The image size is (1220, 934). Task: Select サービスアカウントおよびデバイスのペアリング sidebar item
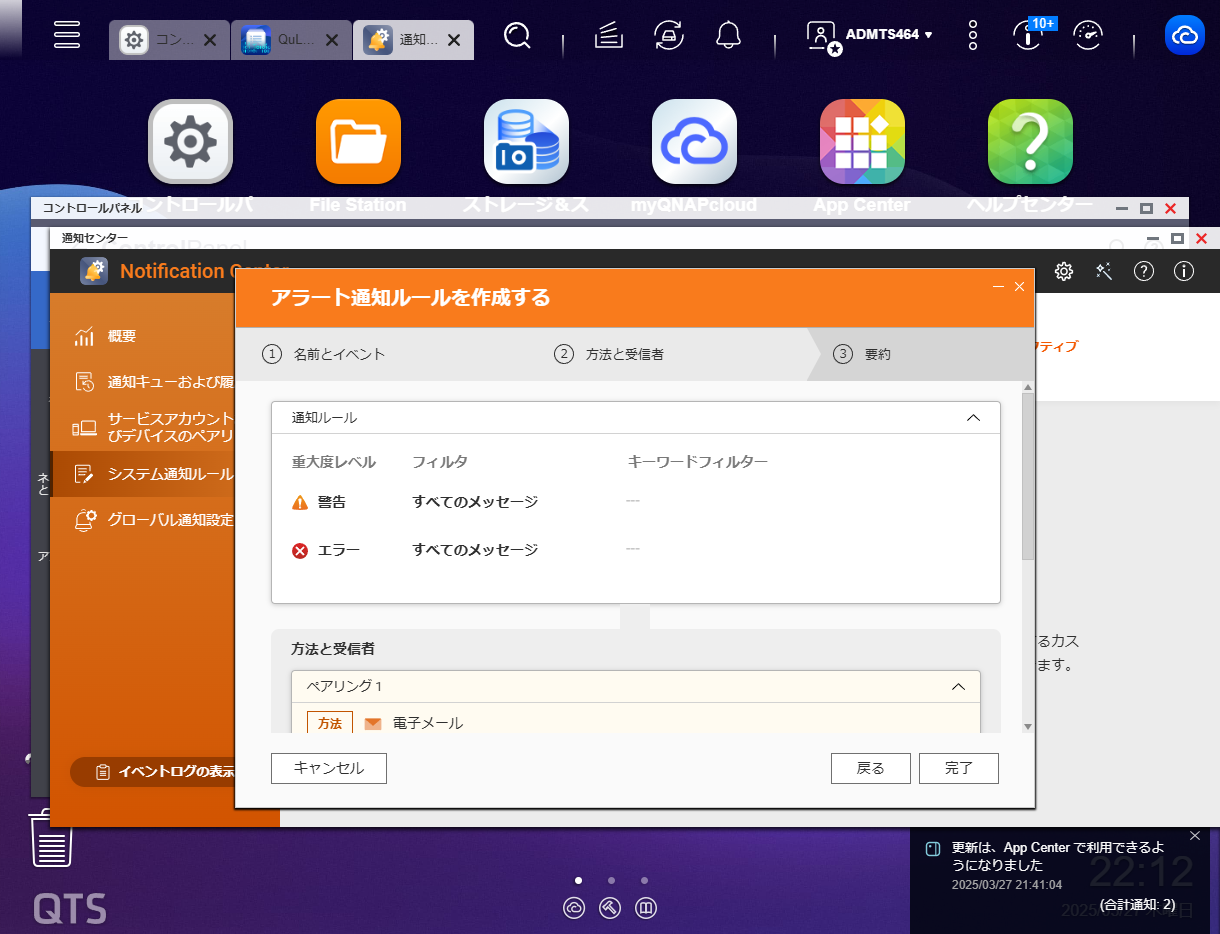click(x=142, y=428)
